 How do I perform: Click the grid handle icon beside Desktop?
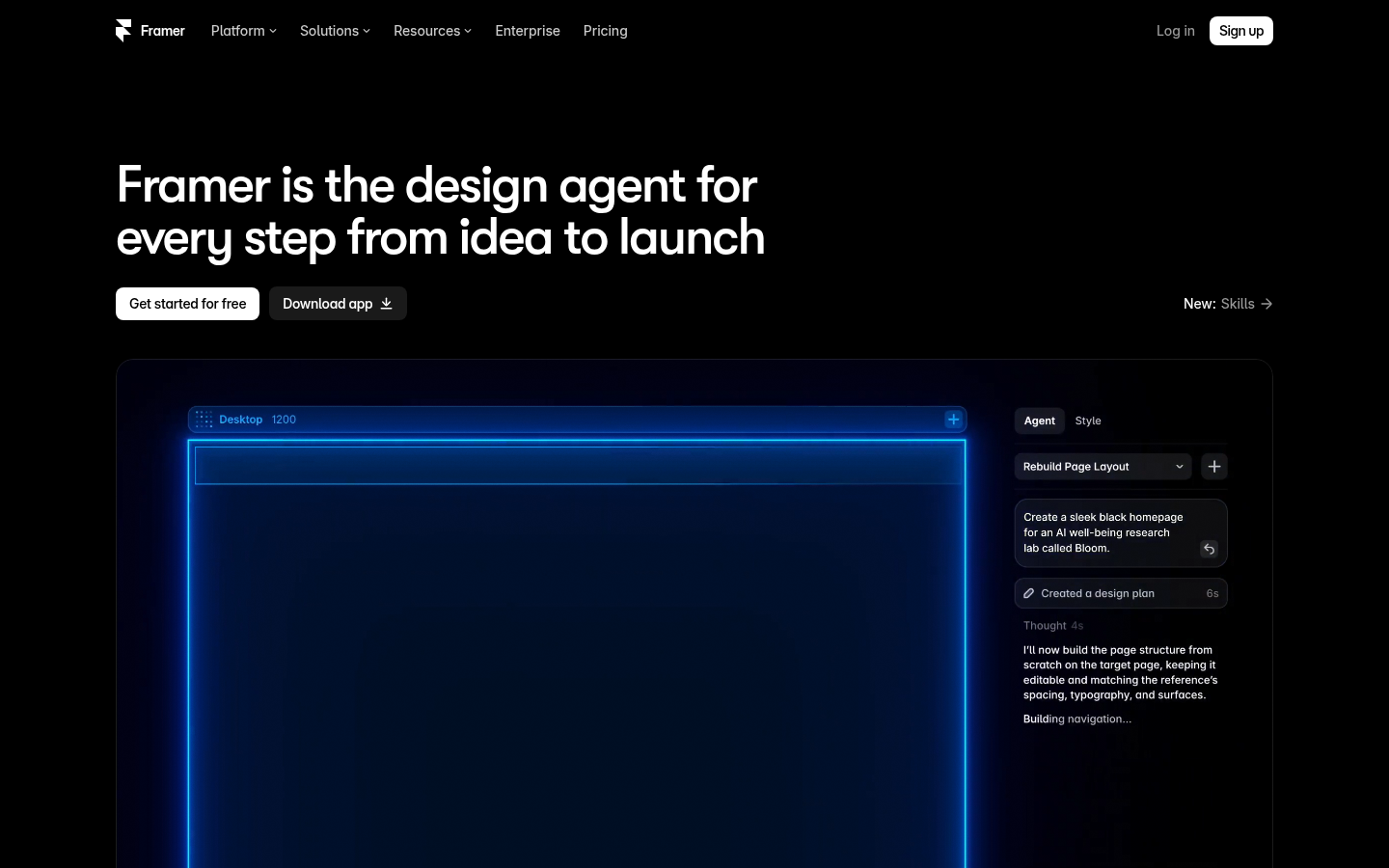click(204, 420)
